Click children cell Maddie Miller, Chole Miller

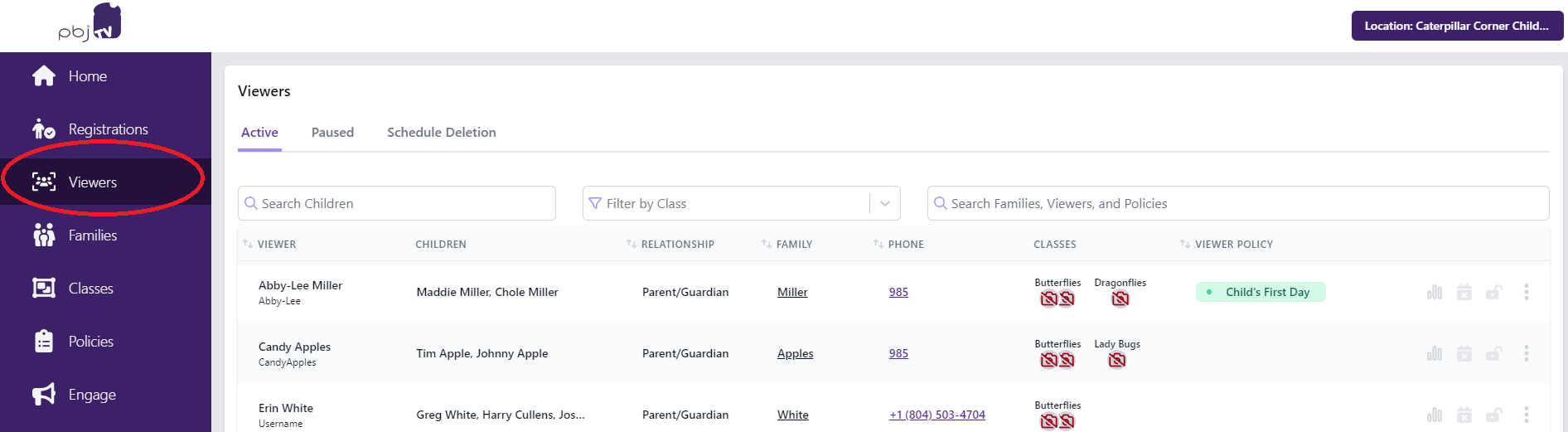pos(487,292)
